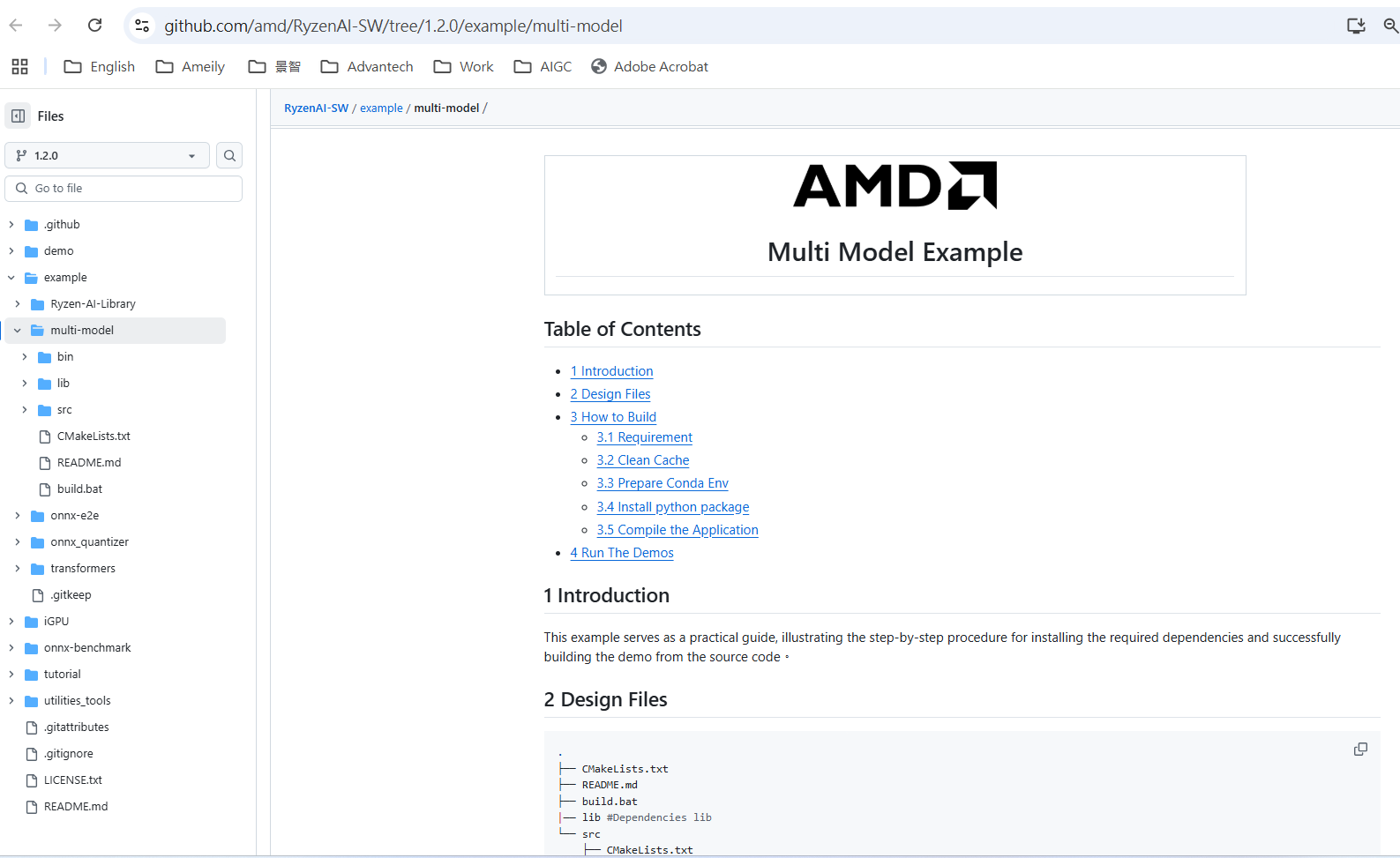Open the 1.2.0 branch selector dropdown
The width and height of the screenshot is (1400, 858).
click(x=107, y=156)
